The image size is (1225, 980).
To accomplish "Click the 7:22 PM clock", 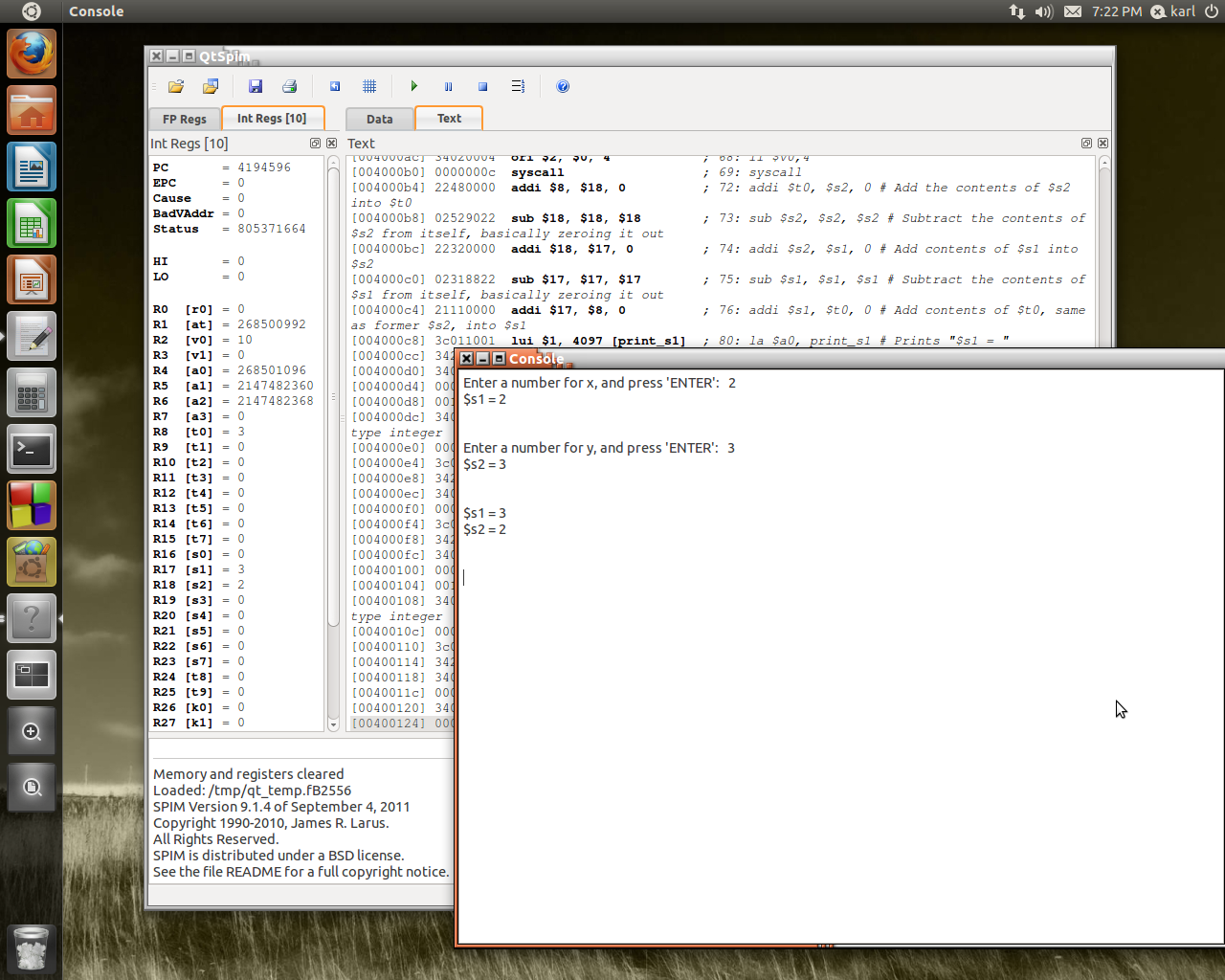I will tap(1117, 11).
